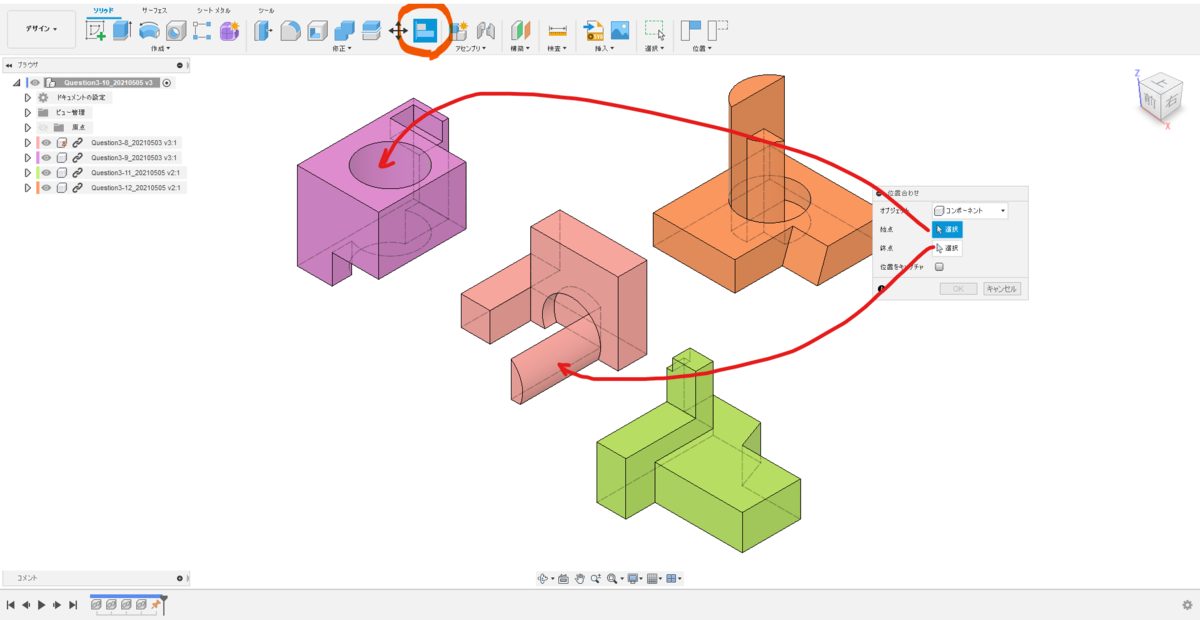Collapse the Browser panel with the double arrows
This screenshot has height=620, width=1200.
(x=8, y=65)
